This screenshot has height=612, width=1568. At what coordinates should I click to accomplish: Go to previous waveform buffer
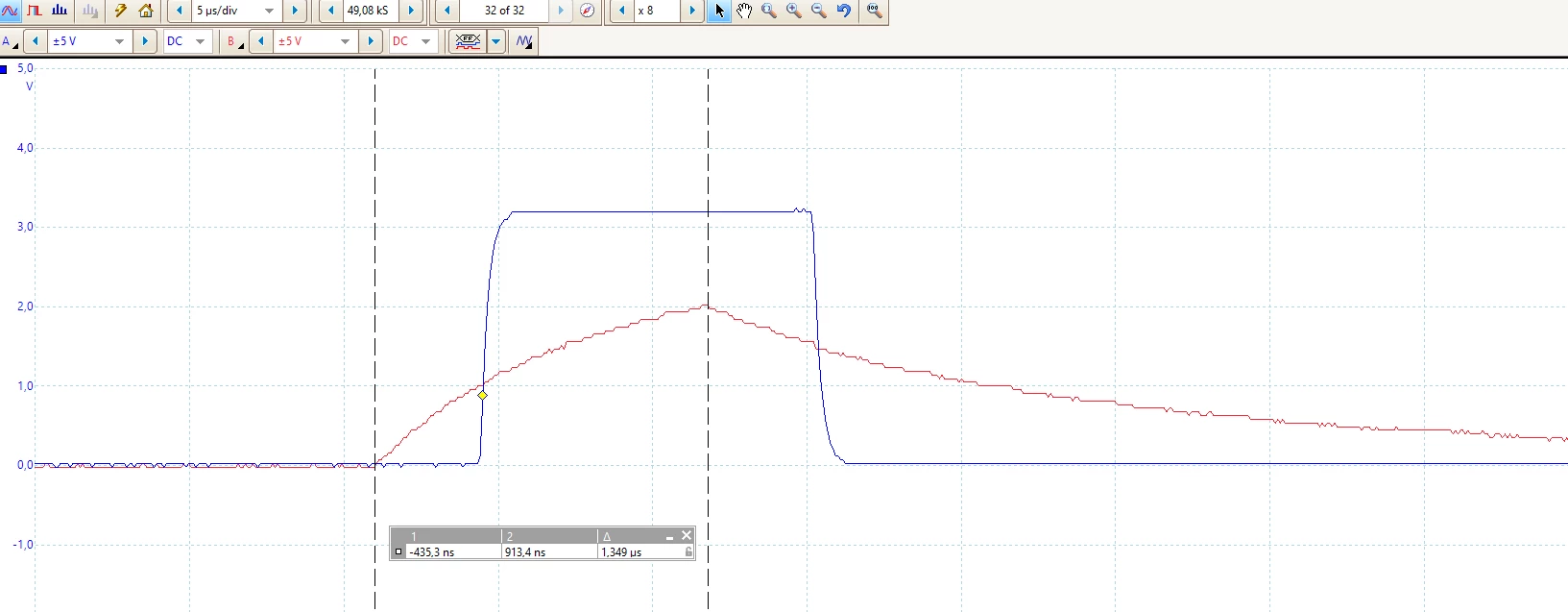[x=447, y=11]
